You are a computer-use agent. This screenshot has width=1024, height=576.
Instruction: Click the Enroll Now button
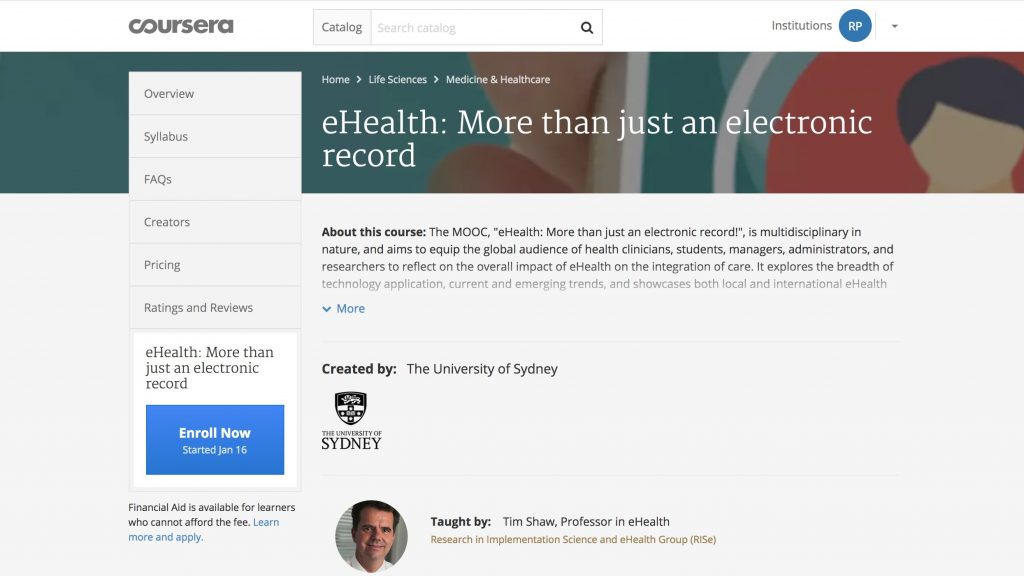215,440
